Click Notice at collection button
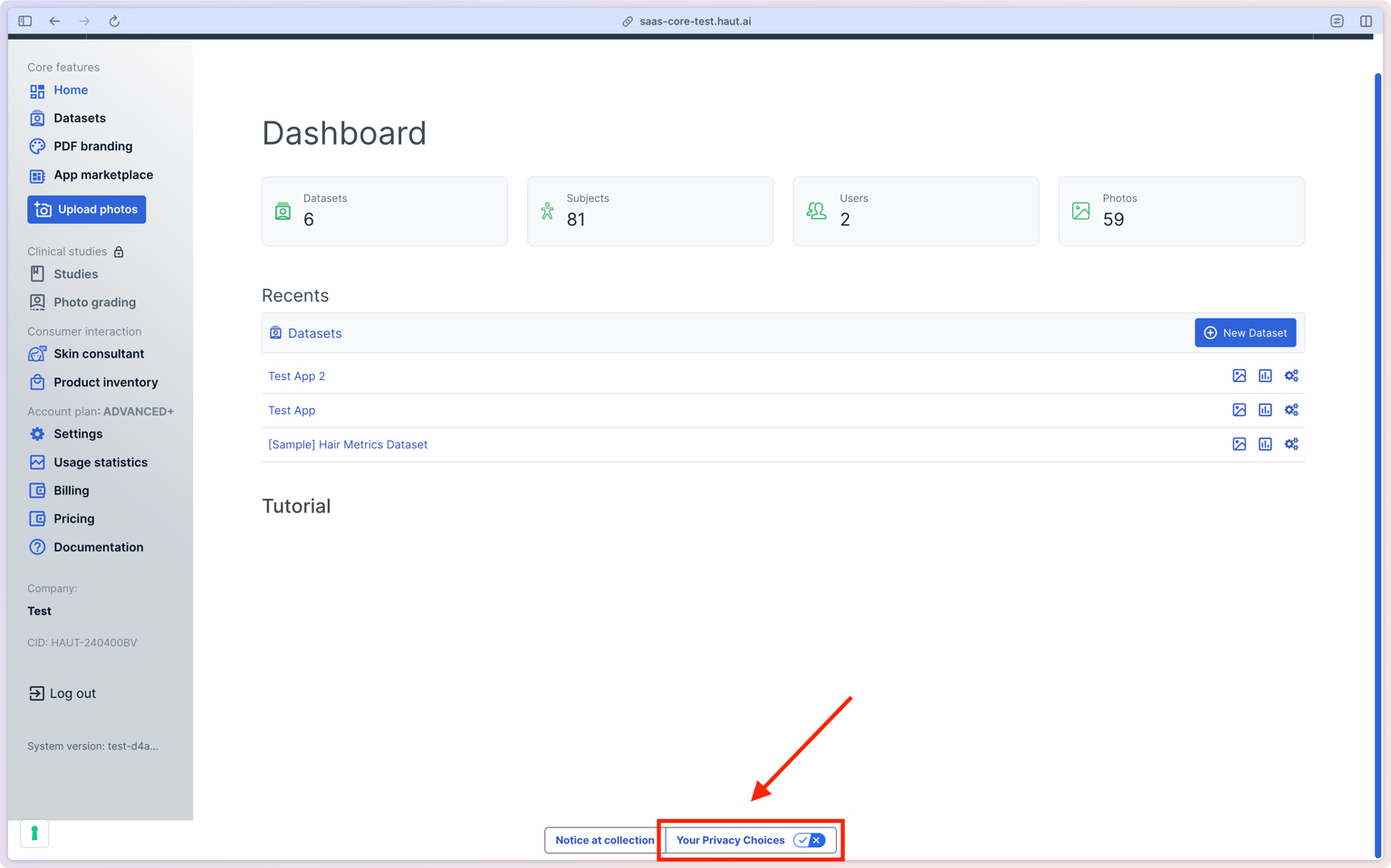This screenshot has width=1391, height=868. pyautogui.click(x=604, y=840)
